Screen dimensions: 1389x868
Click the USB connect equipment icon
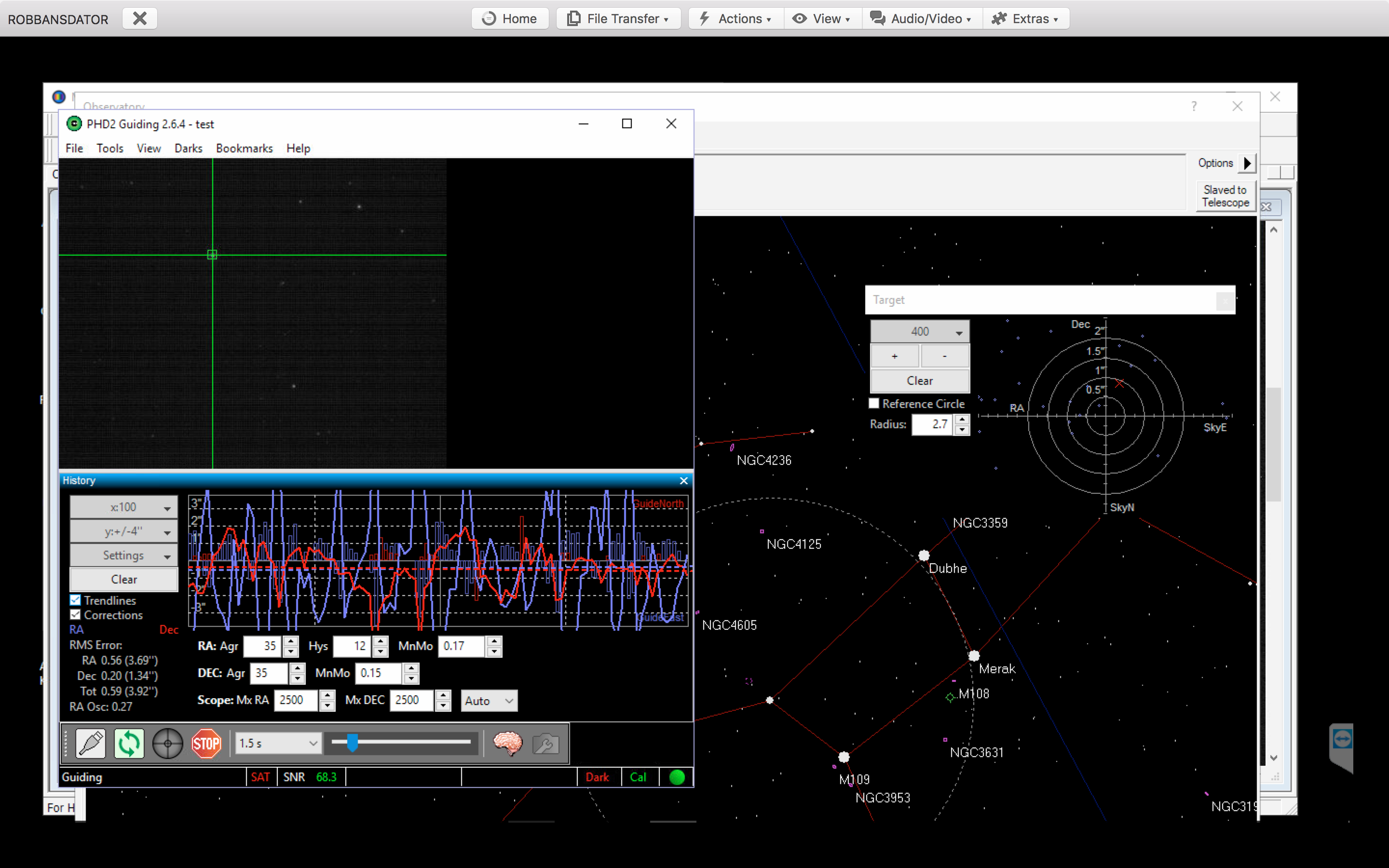pyautogui.click(x=91, y=744)
